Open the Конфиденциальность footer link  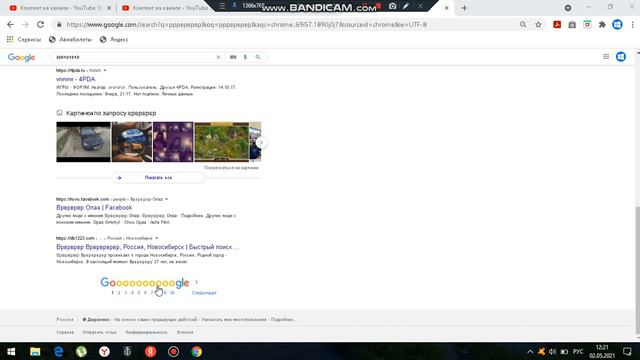pos(147,332)
